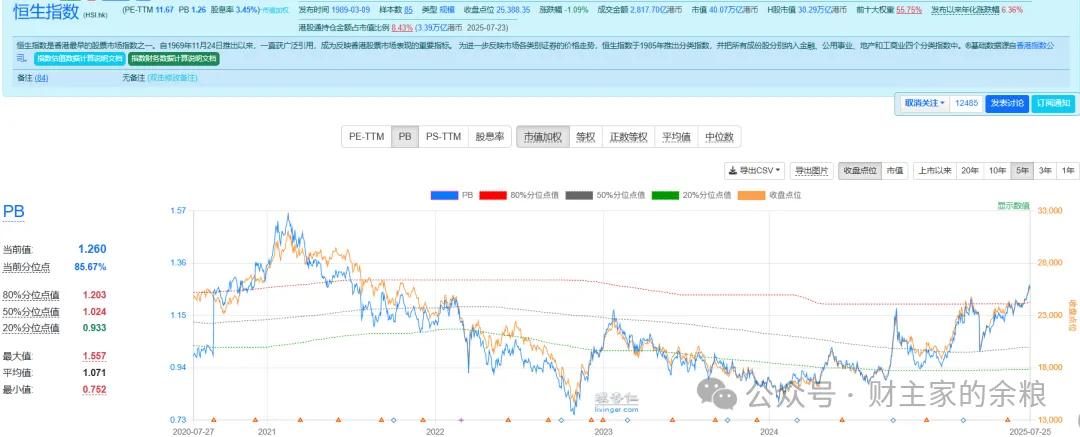This screenshot has height=437, width=1080.
Task: Toggle 收盘点位 overlay on chart
Action: tap(860, 170)
